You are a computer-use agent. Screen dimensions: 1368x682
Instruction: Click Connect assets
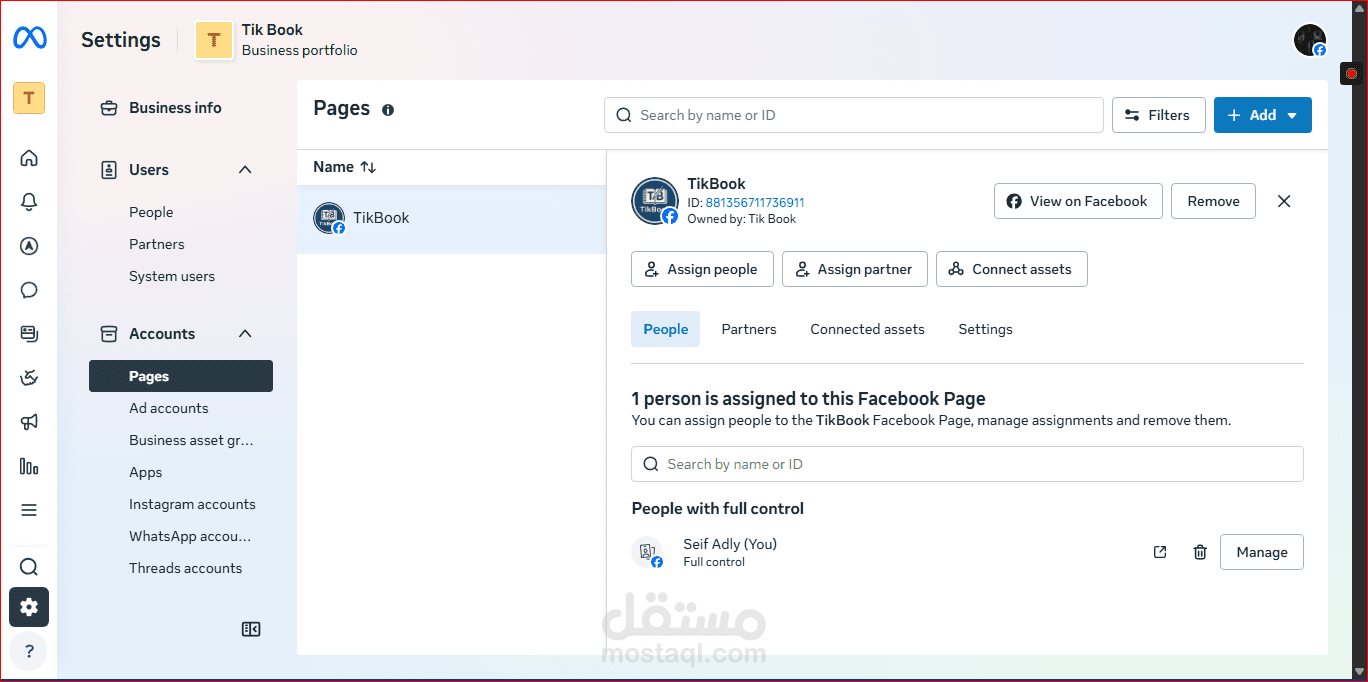click(1012, 269)
